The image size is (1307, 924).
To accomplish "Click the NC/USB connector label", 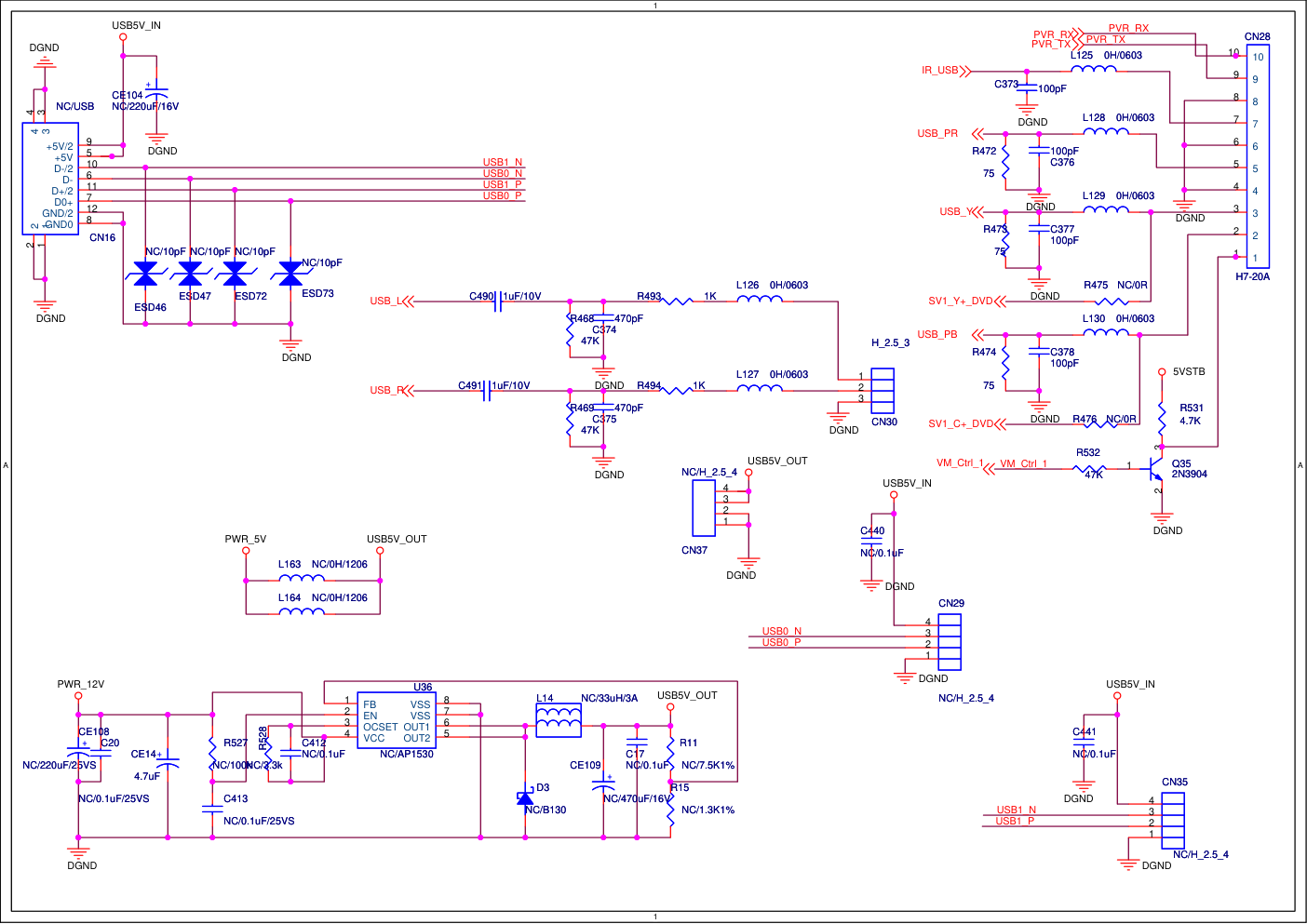I will pyautogui.click(x=75, y=106).
